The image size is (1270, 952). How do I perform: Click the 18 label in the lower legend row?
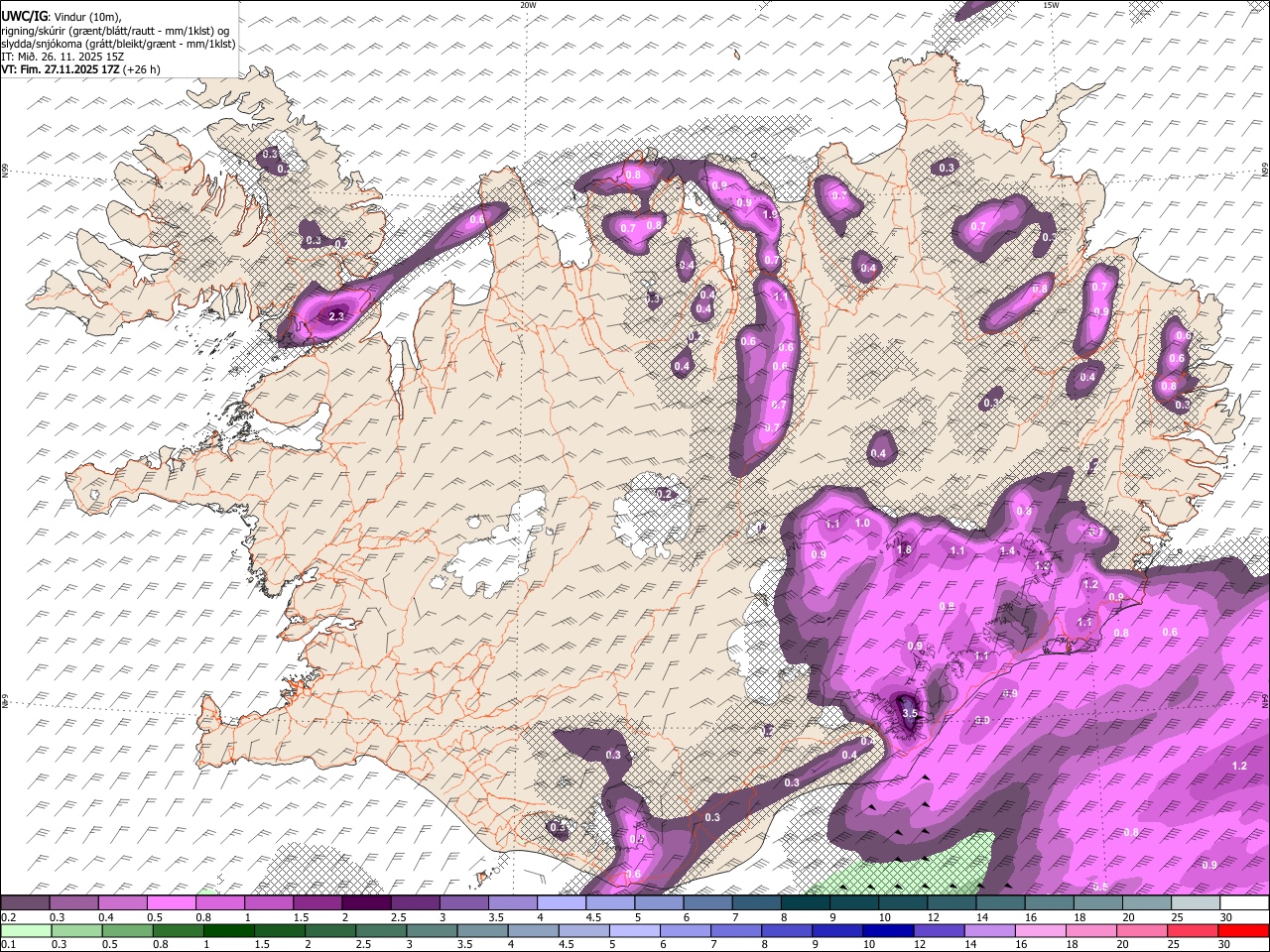[x=1072, y=944]
